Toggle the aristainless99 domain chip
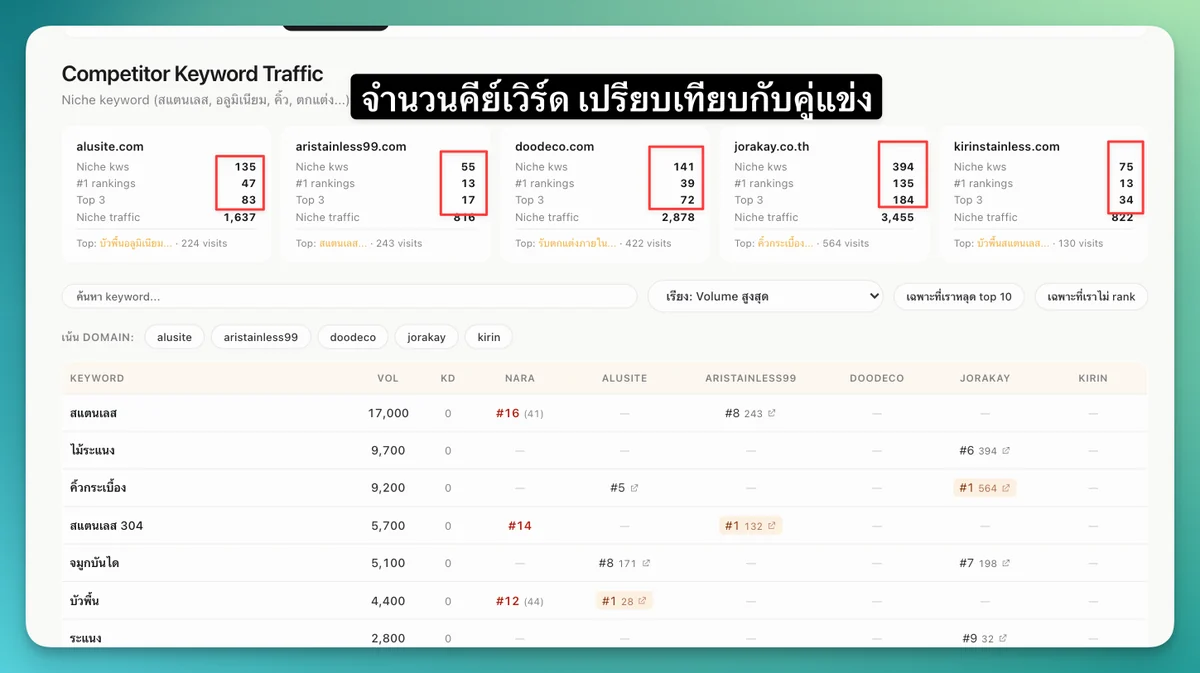The width and height of the screenshot is (1200, 673). (x=261, y=337)
